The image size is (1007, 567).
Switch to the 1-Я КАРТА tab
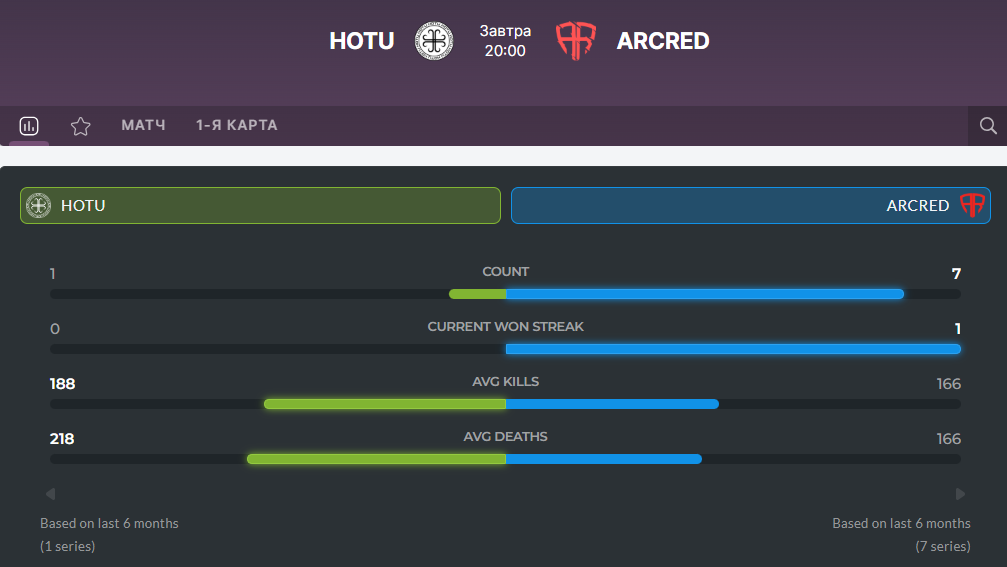236,125
